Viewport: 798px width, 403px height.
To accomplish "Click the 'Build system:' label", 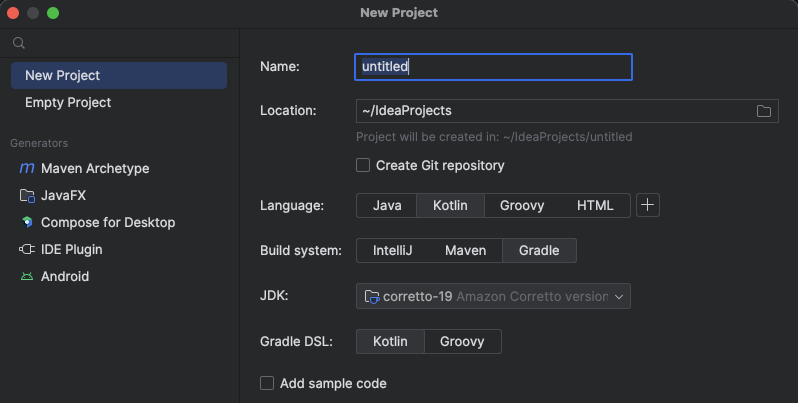I will coord(301,250).
